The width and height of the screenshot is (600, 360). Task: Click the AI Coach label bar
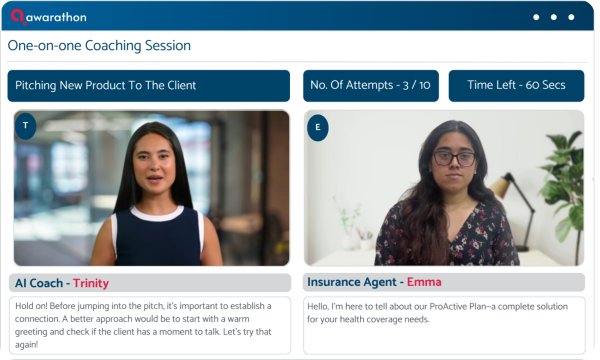tap(150, 283)
